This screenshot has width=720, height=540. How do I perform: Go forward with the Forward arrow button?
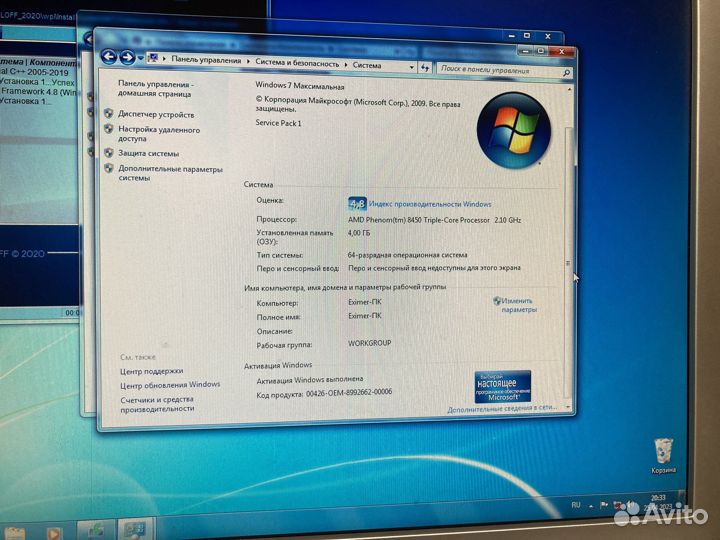127,57
